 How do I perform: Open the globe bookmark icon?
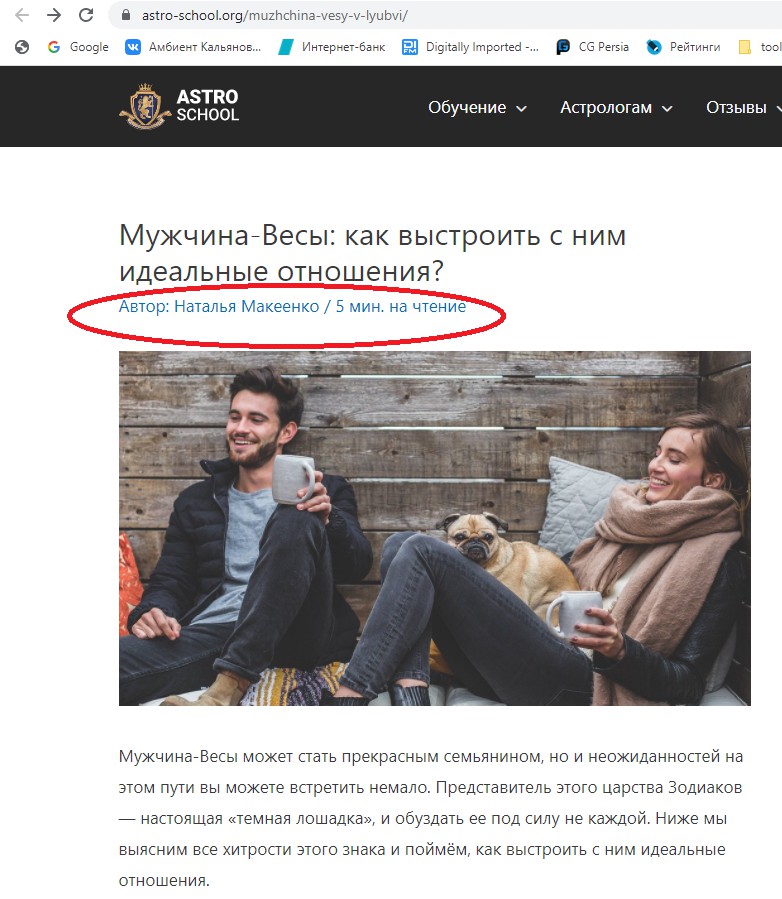tap(22, 47)
